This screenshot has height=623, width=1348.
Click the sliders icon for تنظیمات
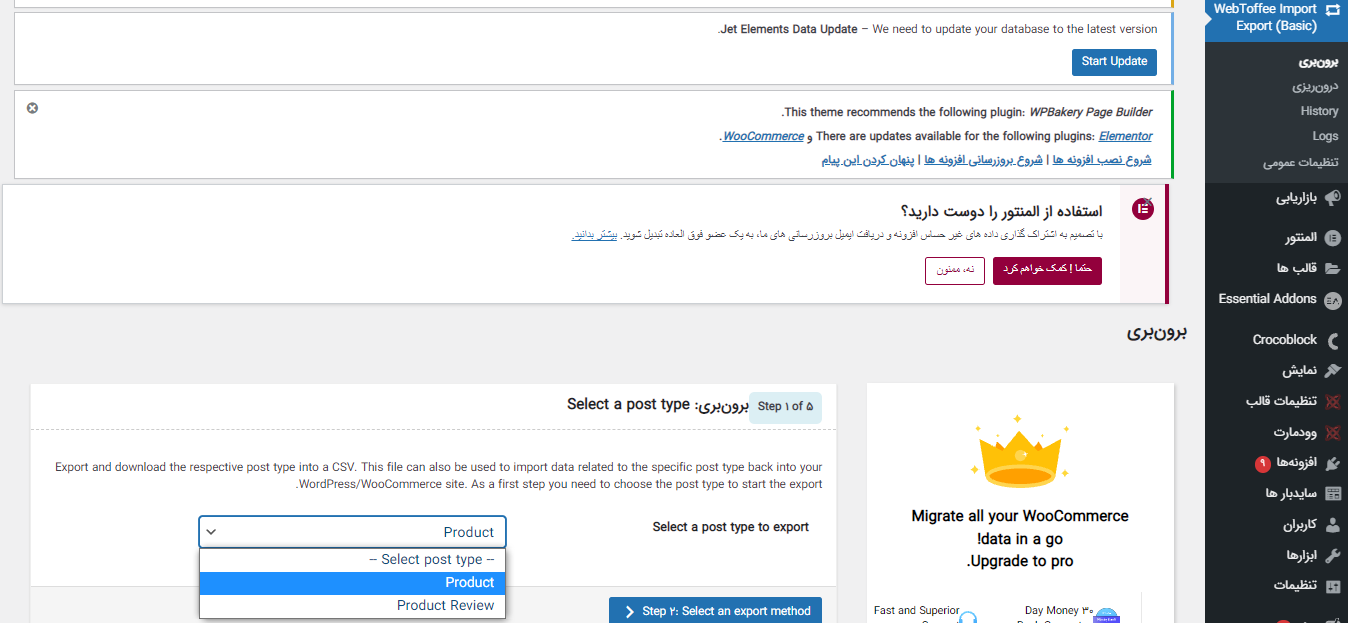1332,586
